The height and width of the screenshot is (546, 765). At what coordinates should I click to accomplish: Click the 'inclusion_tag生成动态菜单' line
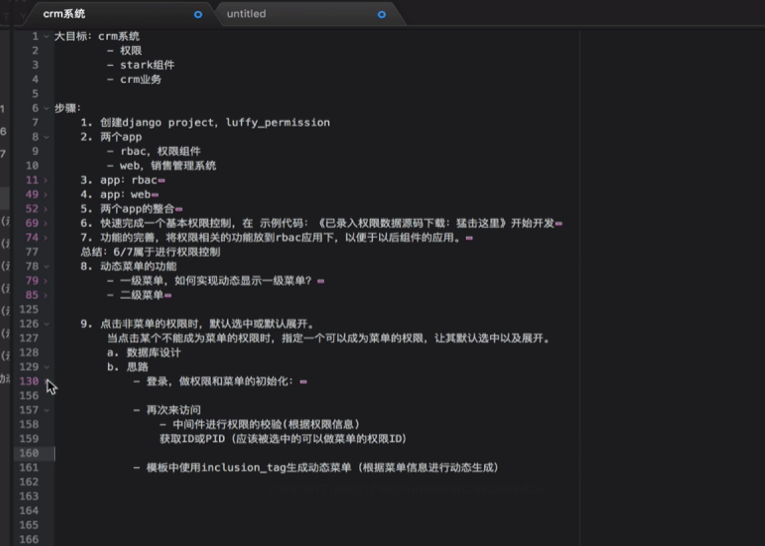click(316, 467)
